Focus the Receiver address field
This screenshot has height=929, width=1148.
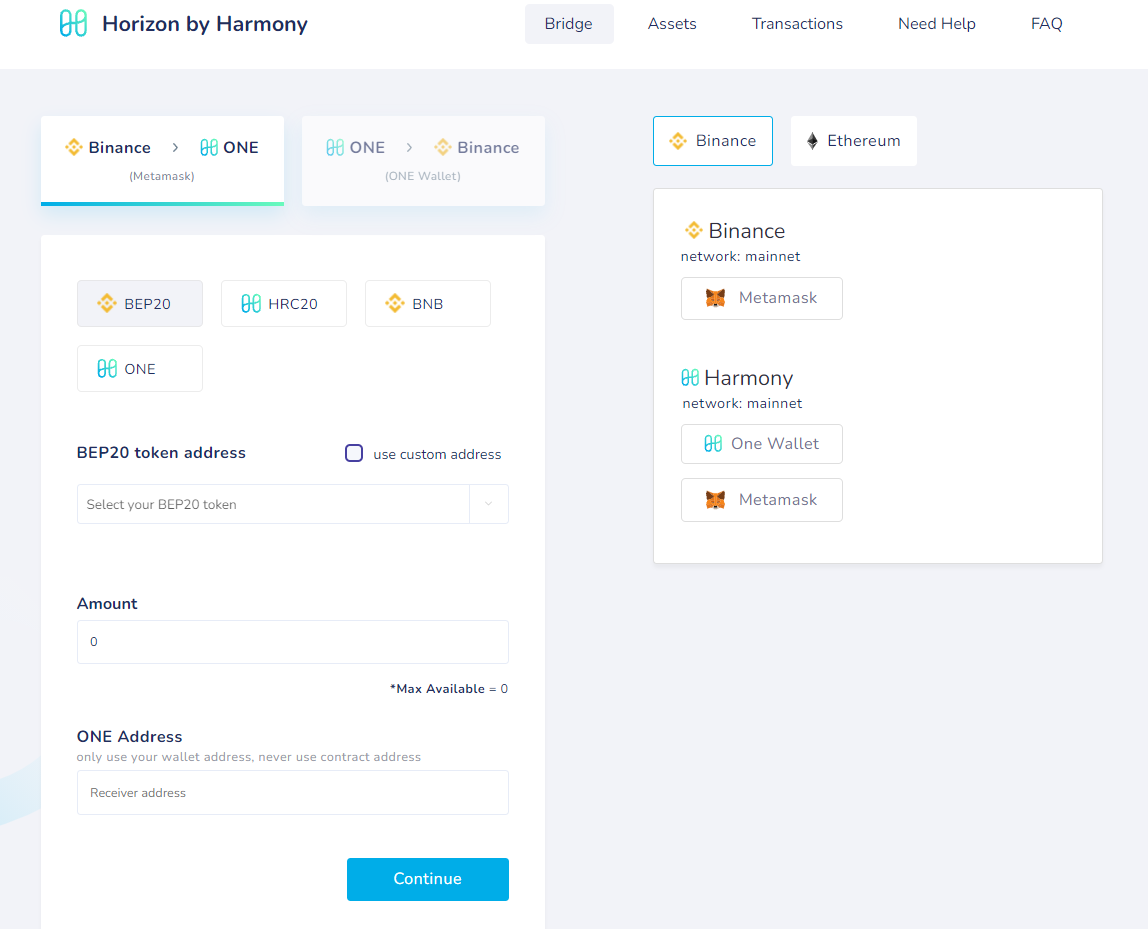point(293,792)
